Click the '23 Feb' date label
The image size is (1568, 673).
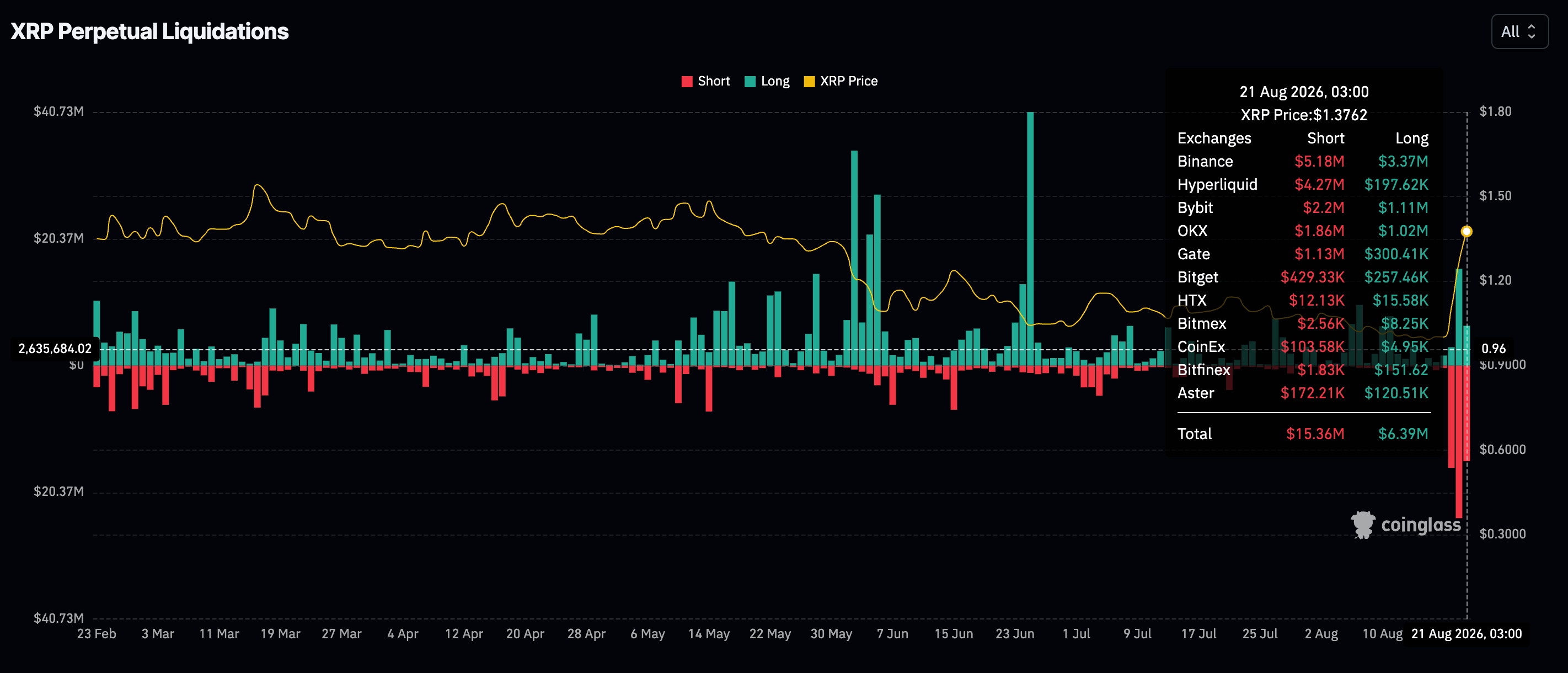(x=96, y=634)
